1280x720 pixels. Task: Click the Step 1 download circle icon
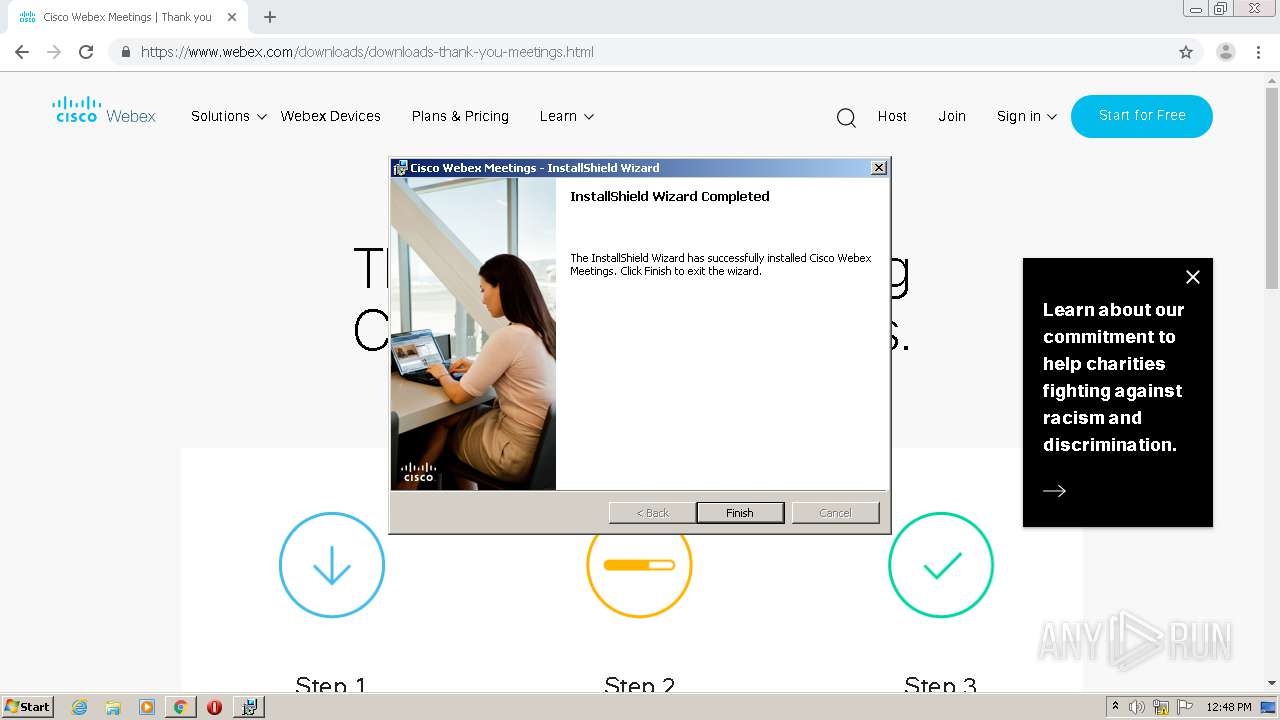332,565
